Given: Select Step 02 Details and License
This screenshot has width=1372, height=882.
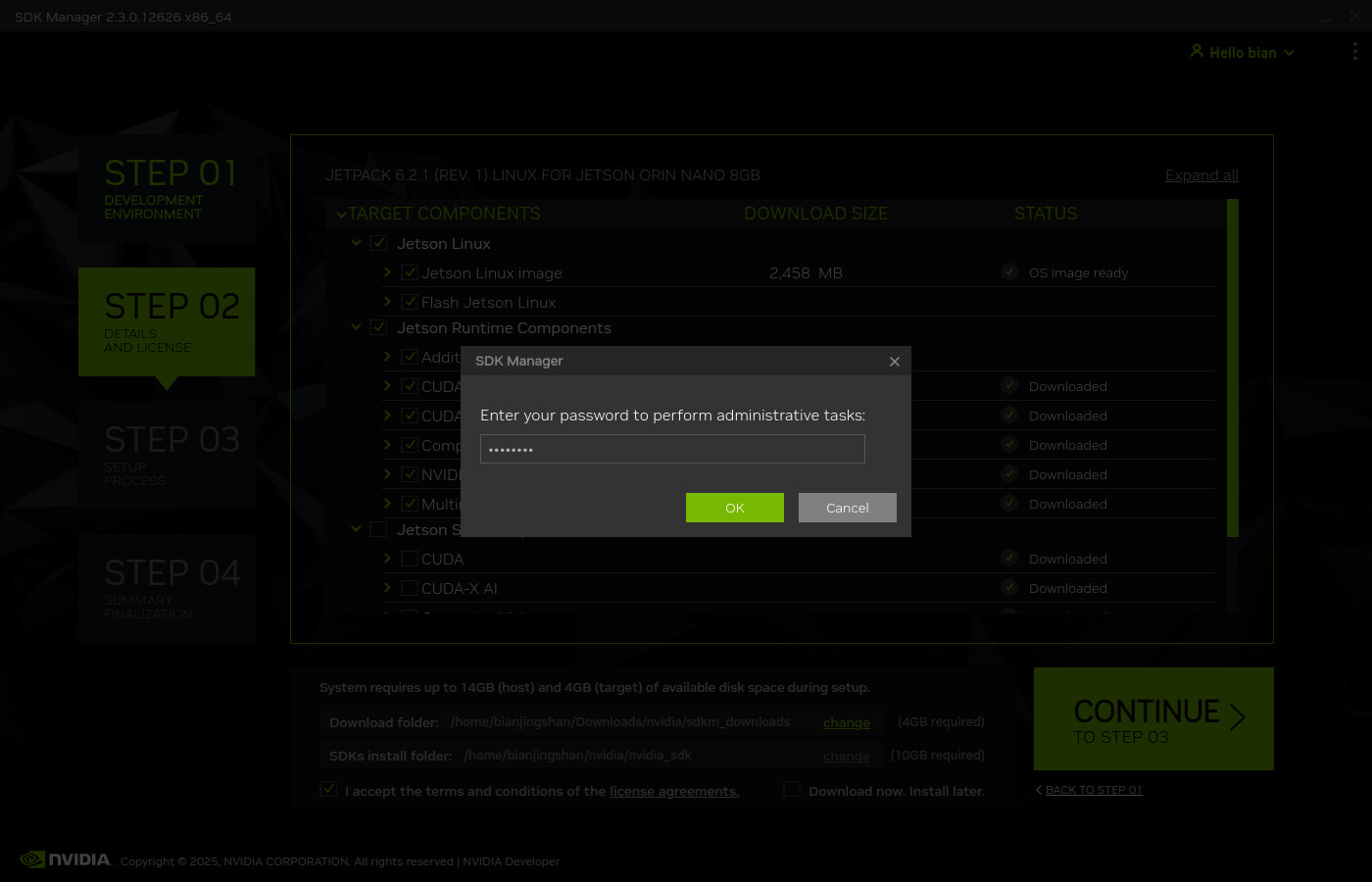Looking at the screenshot, I should [x=167, y=321].
